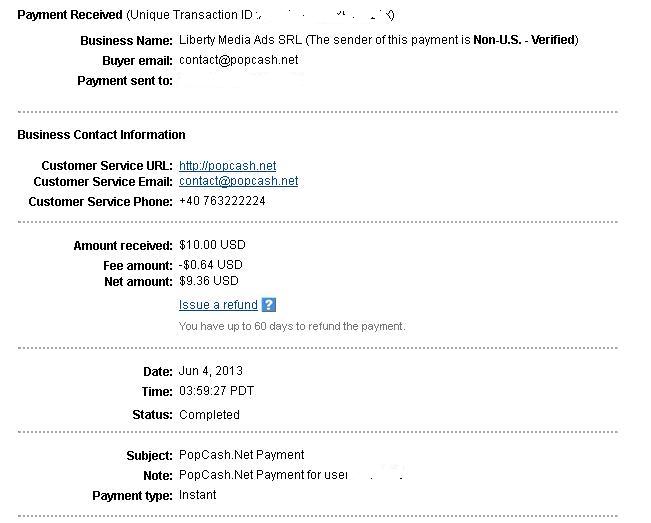
Task: Click the PopCash.Net Payment subject text
Action: 242,455
